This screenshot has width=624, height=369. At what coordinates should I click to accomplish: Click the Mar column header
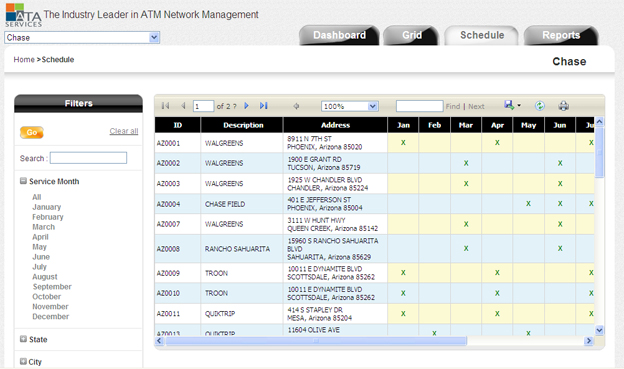click(466, 125)
